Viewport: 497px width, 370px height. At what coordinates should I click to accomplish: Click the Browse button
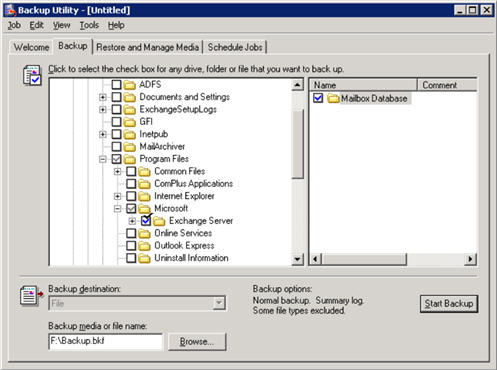tap(197, 341)
